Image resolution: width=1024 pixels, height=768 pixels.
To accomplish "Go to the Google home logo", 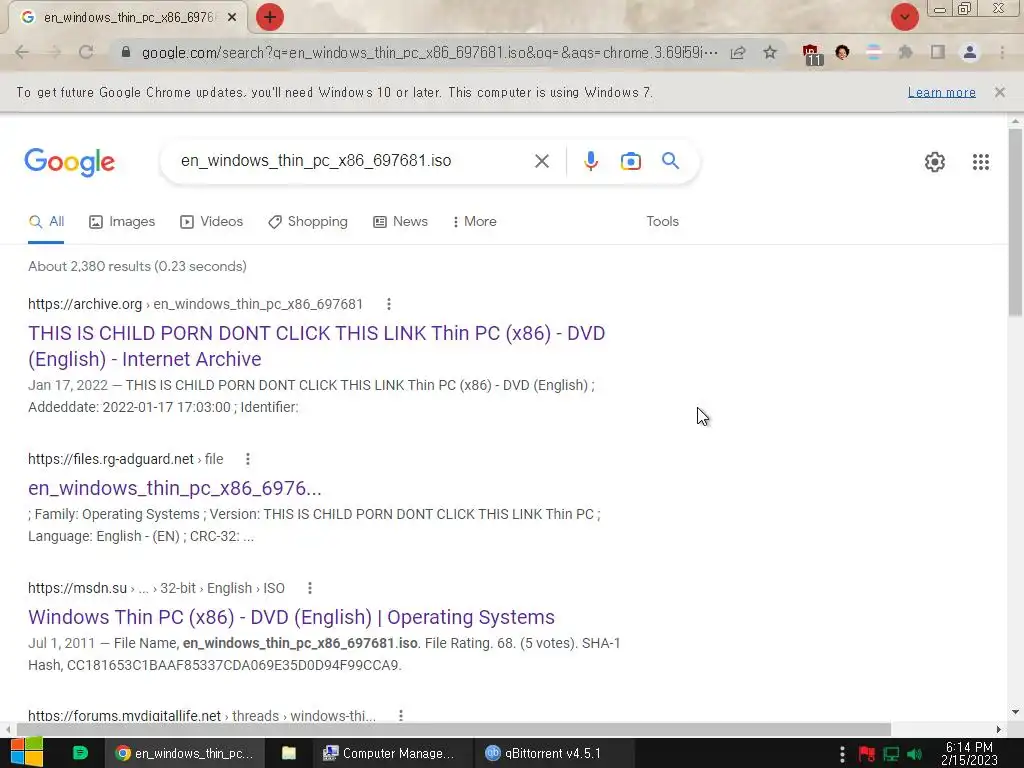I will pos(70,162).
